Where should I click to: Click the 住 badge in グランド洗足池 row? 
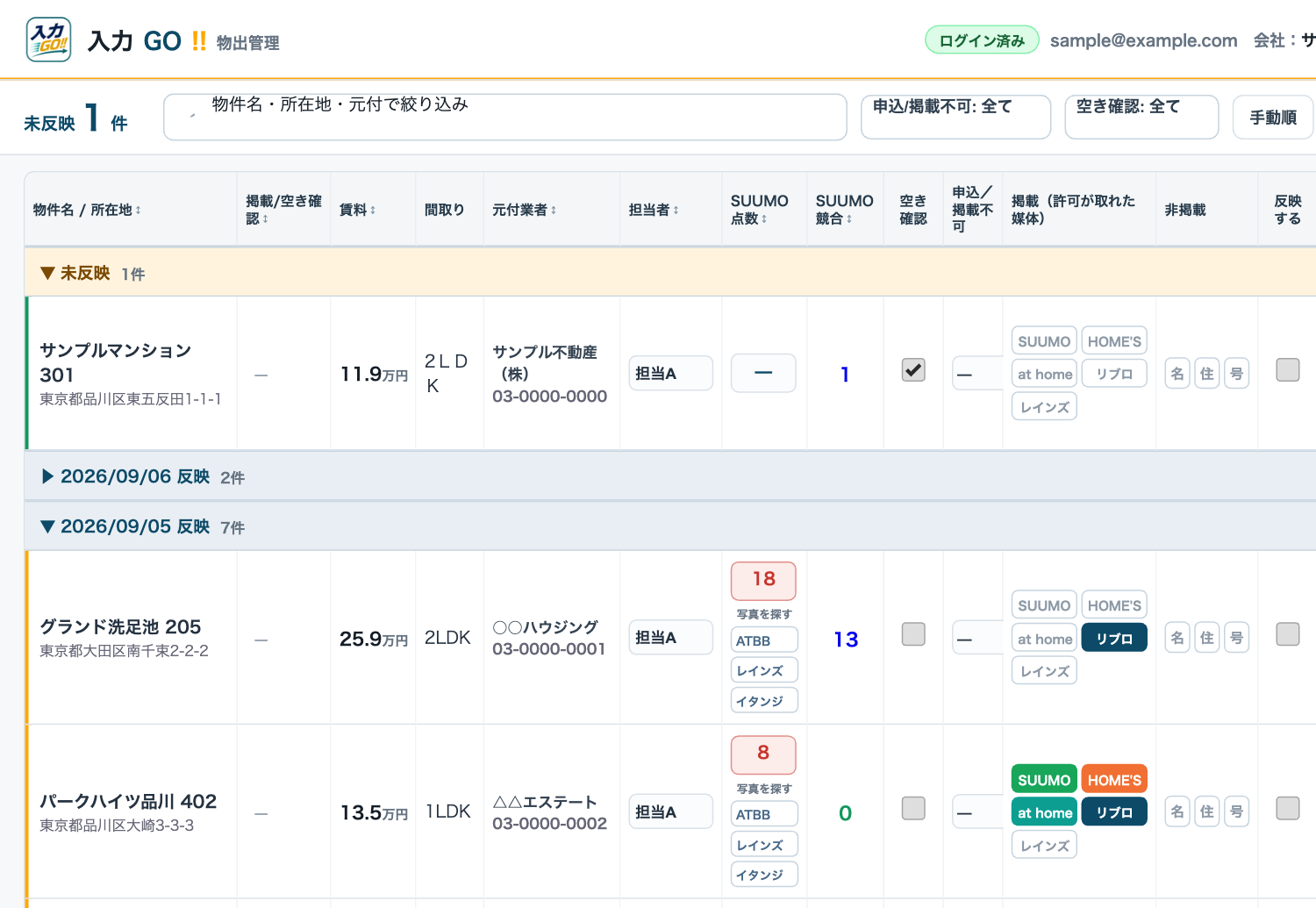coord(1207,638)
